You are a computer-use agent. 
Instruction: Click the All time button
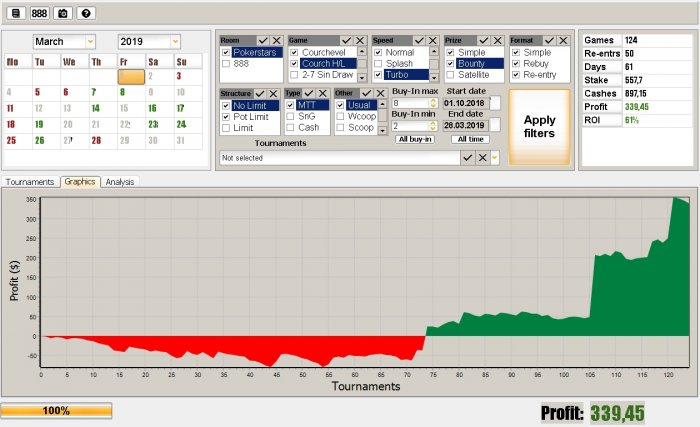(471, 139)
